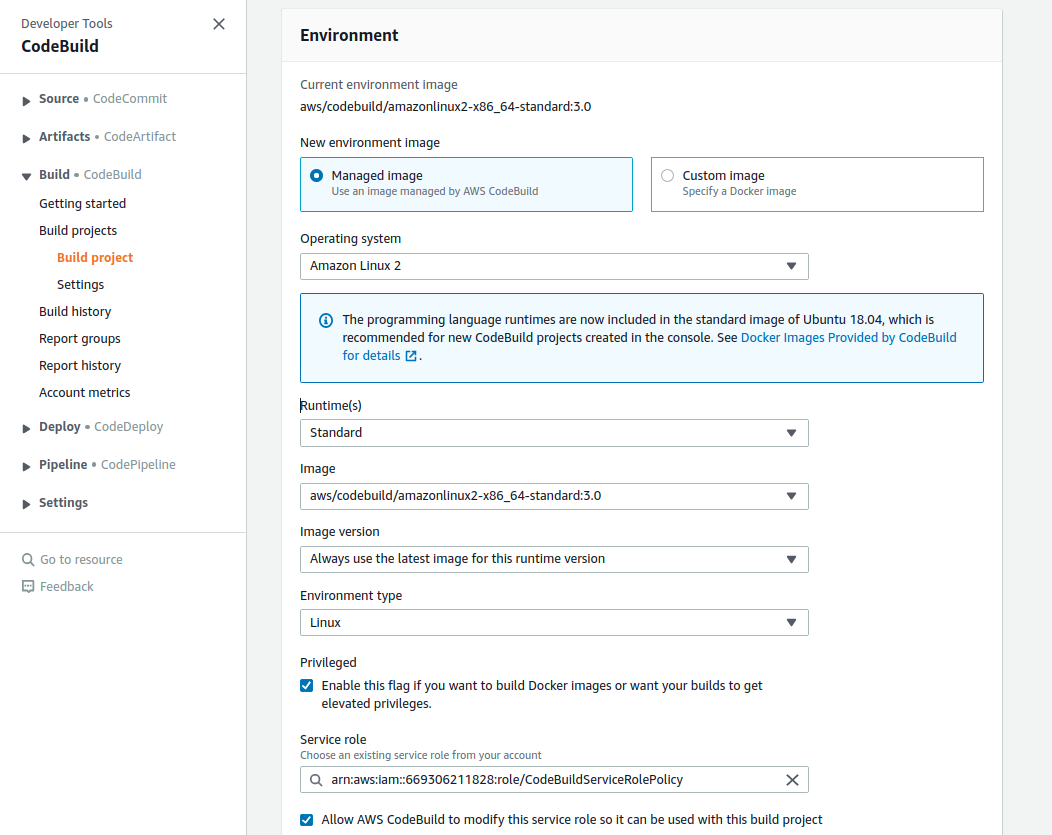Open Getting started under Build

[83, 203]
